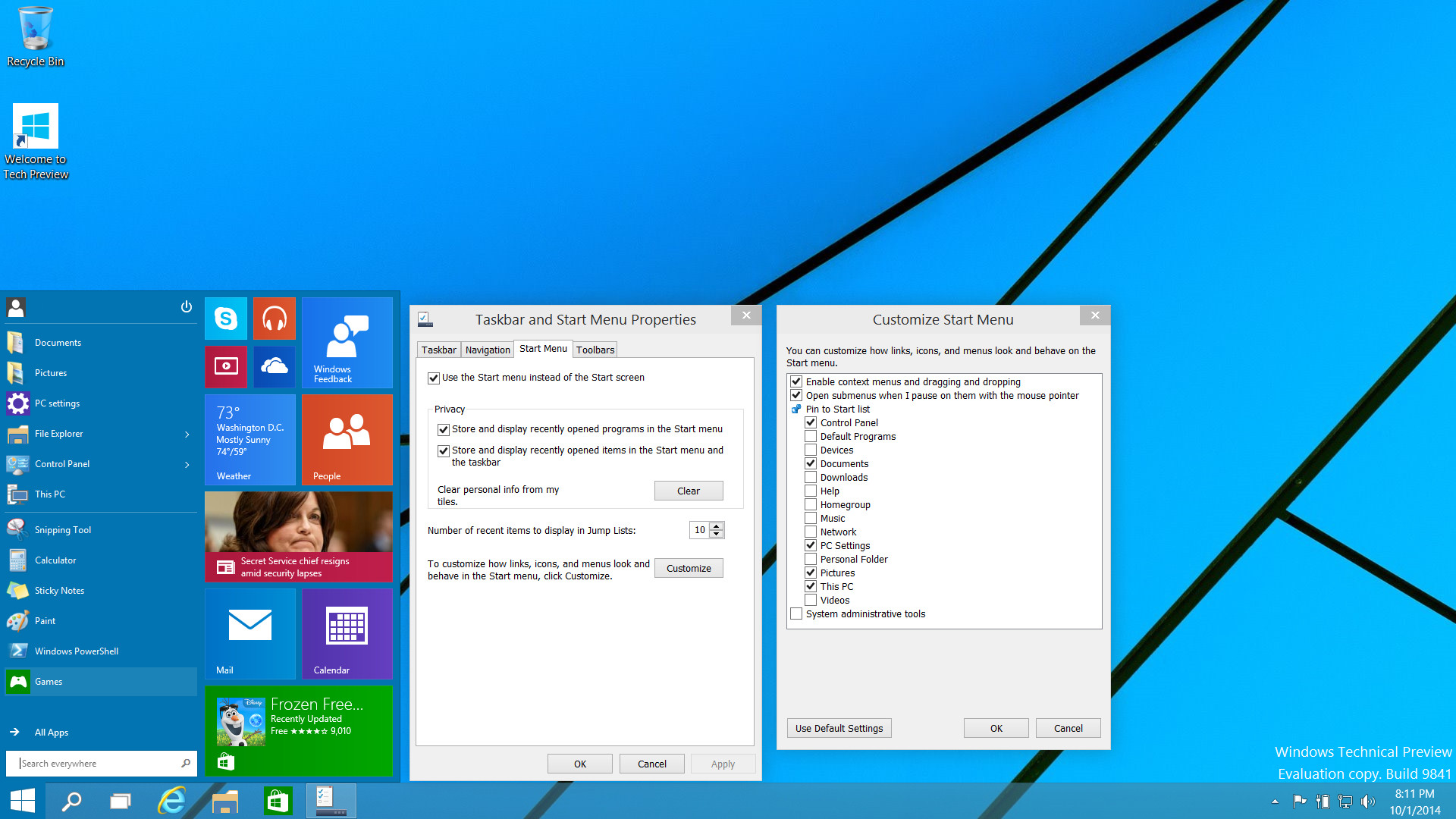This screenshot has height=819, width=1456.
Task: Show hidden tray icons arrow
Action: 1275,802
